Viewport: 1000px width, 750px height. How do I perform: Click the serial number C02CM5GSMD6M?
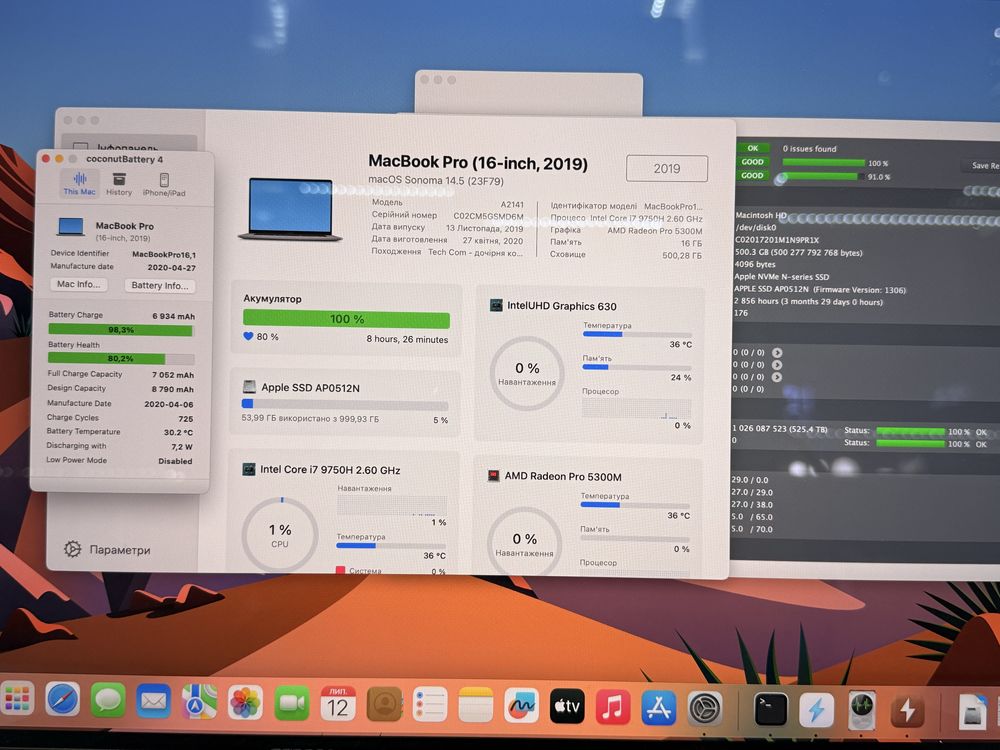click(x=488, y=216)
